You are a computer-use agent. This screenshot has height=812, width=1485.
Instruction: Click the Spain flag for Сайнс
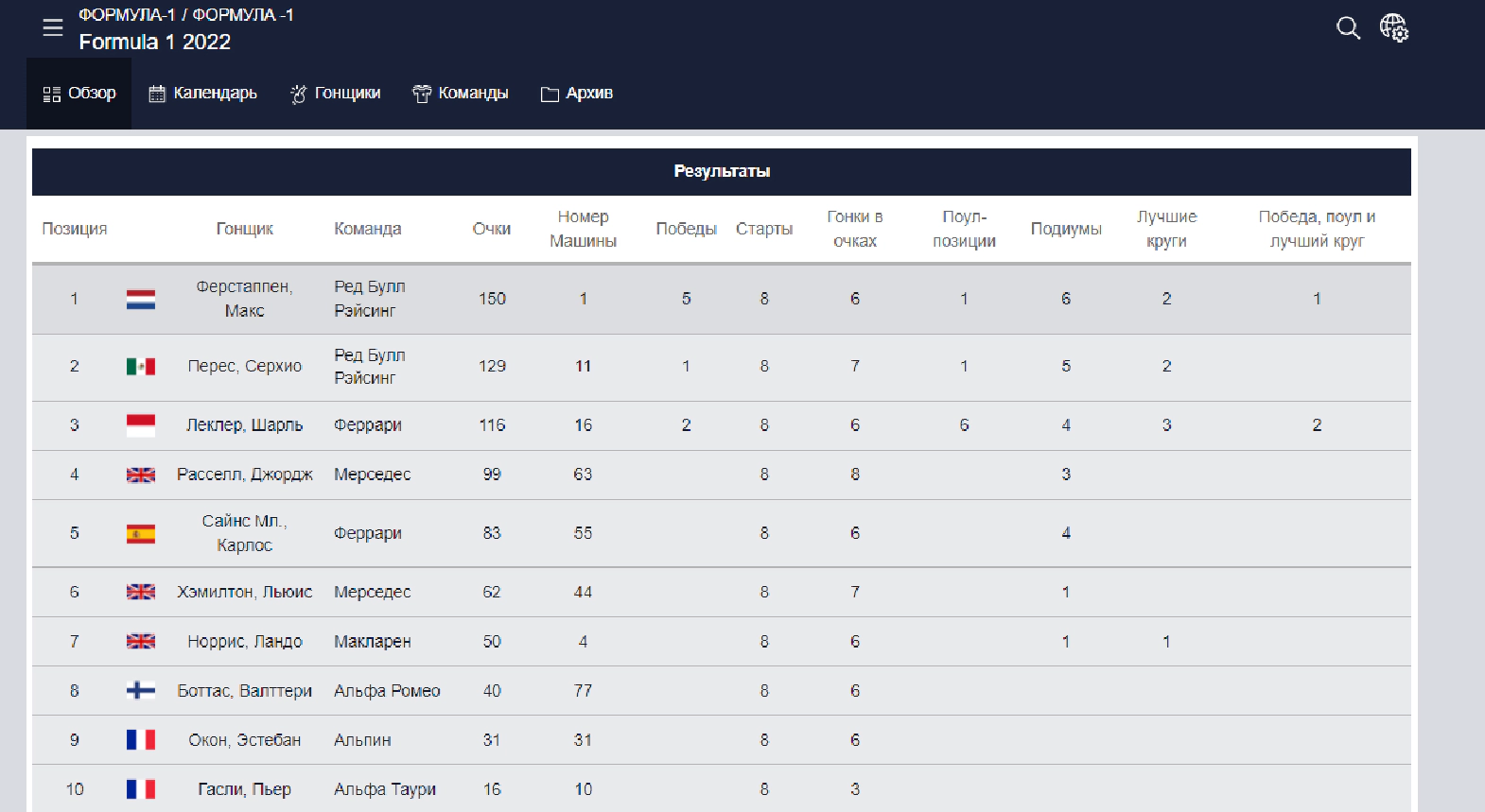(x=141, y=534)
